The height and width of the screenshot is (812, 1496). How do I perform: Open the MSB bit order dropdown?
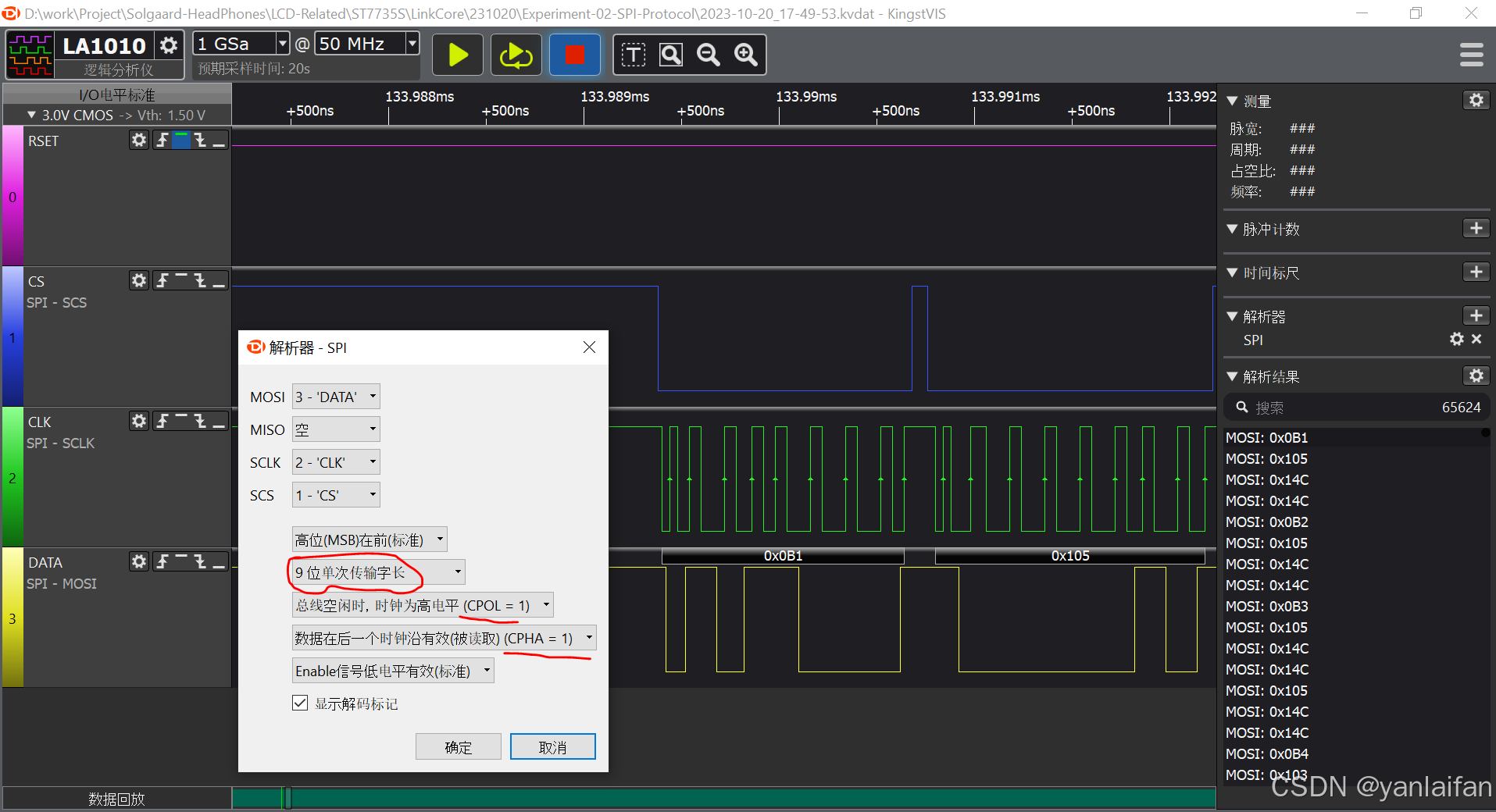coord(370,540)
